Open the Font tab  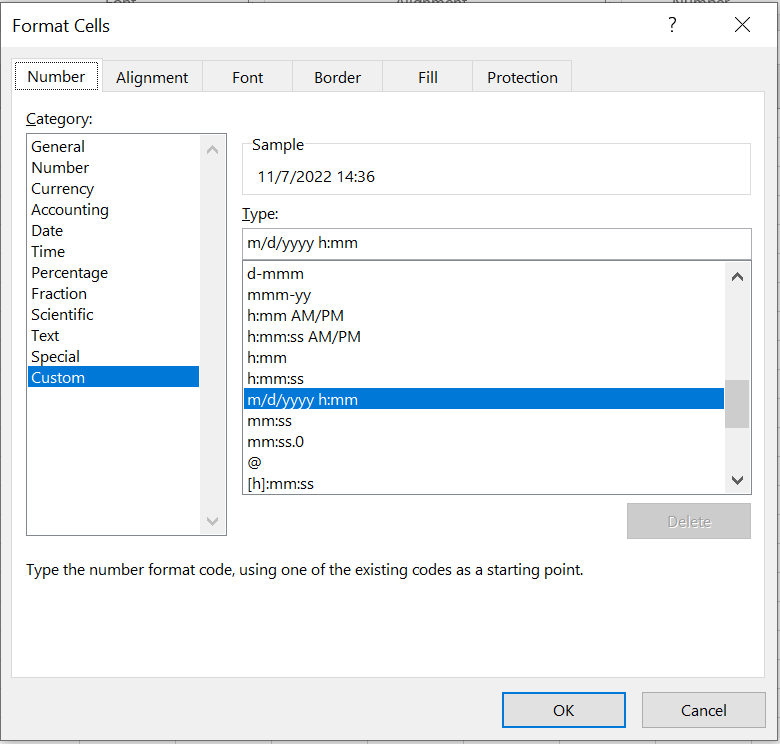point(247,77)
